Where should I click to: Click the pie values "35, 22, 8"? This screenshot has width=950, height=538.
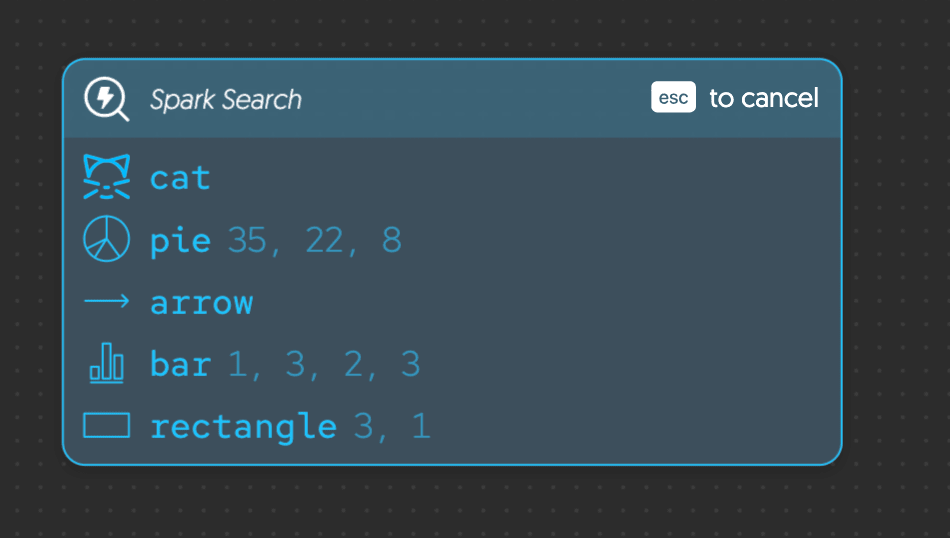click(x=315, y=241)
